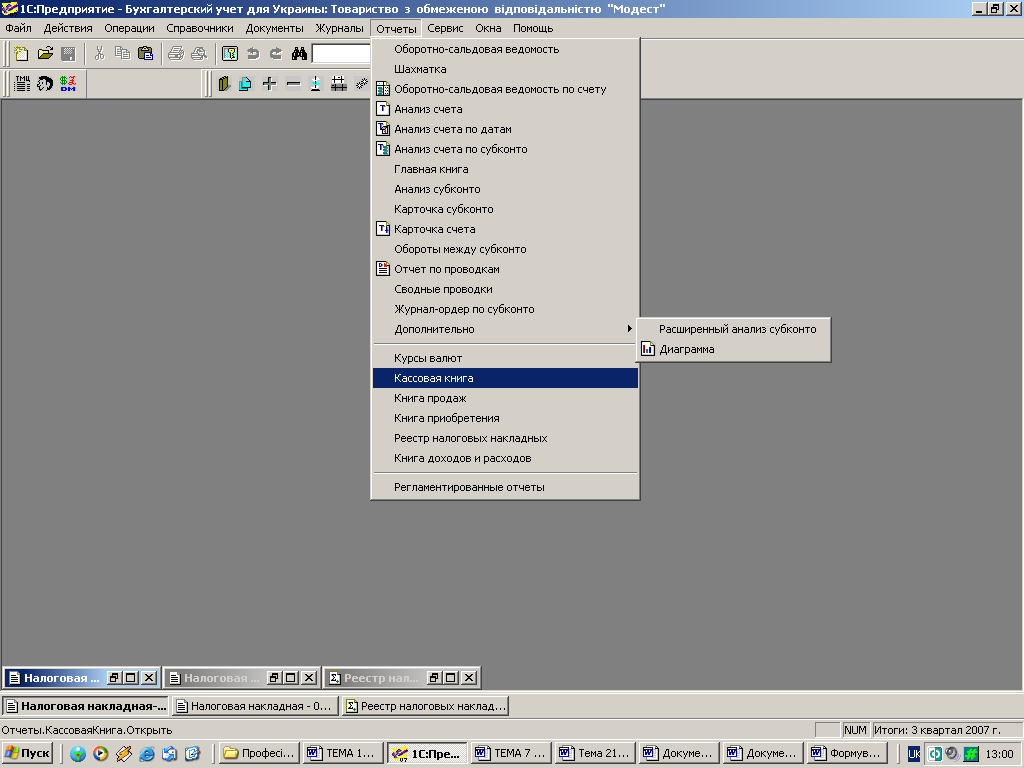Click the Copy icon in the toolbar
This screenshot has height=768, width=1024.
(x=122, y=54)
